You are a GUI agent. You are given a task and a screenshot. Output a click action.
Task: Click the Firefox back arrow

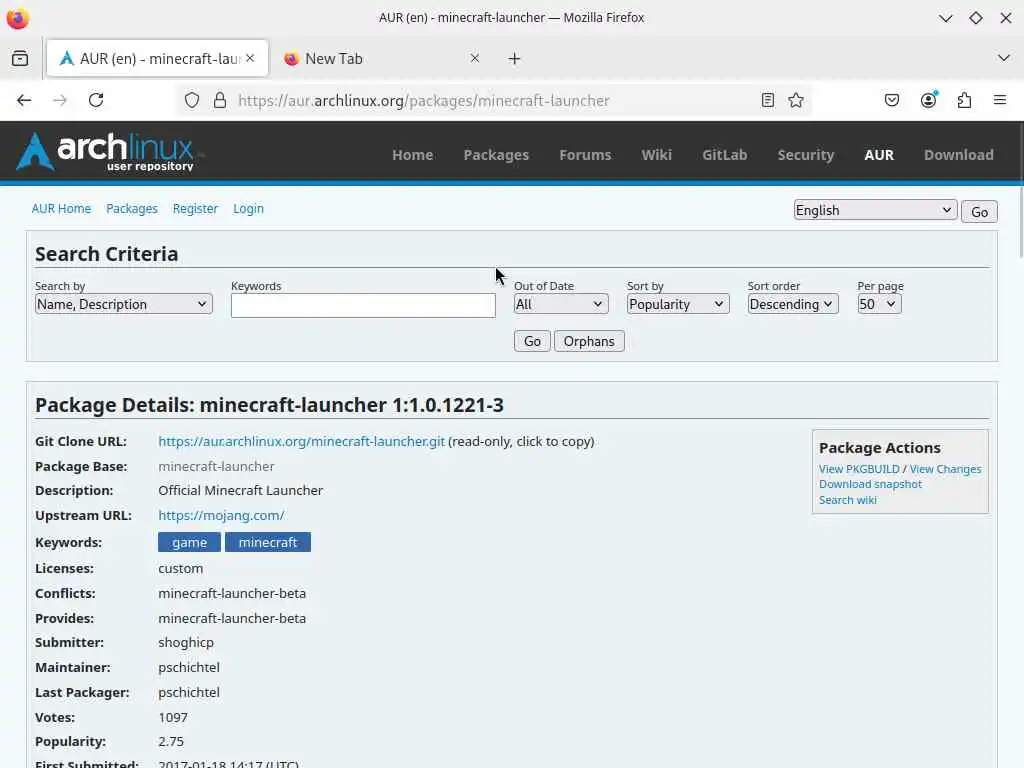coord(24,101)
